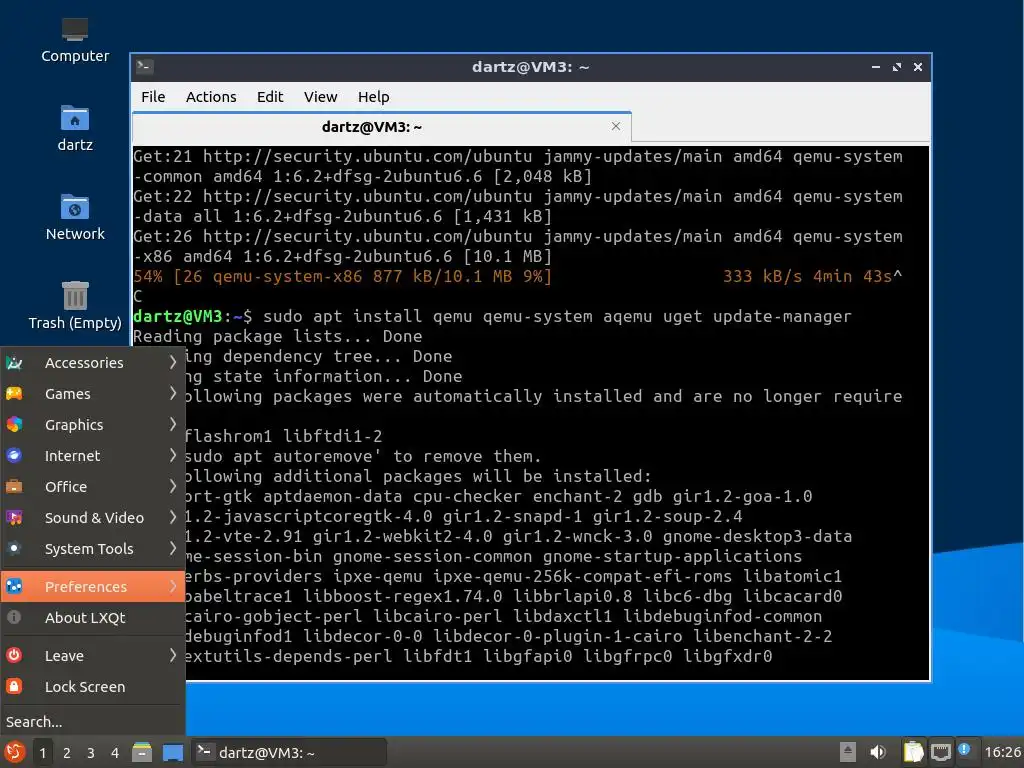Switch to workspace 3
The height and width of the screenshot is (768, 1024).
tap(91, 753)
